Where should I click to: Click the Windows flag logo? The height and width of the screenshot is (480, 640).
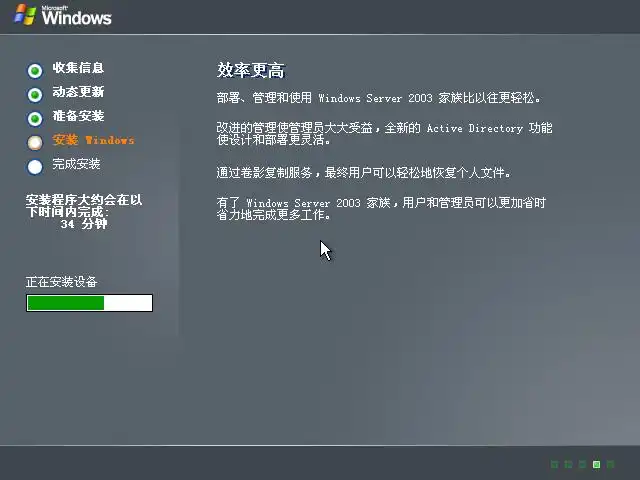click(25, 15)
